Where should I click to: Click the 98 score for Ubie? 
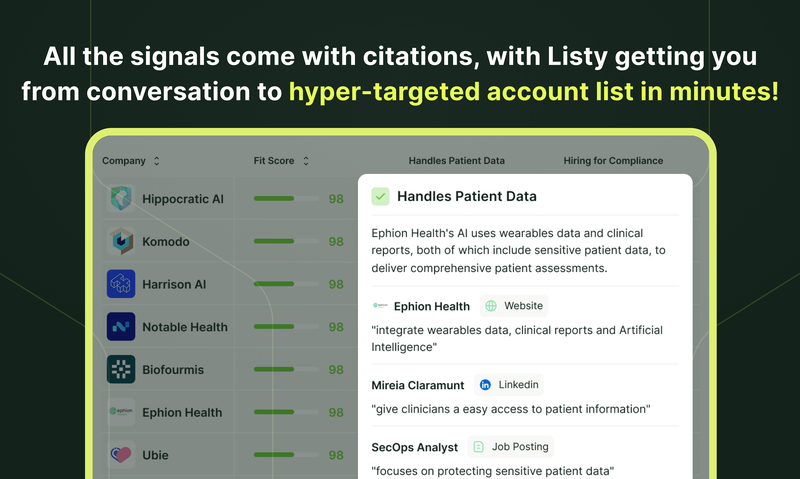coord(336,455)
